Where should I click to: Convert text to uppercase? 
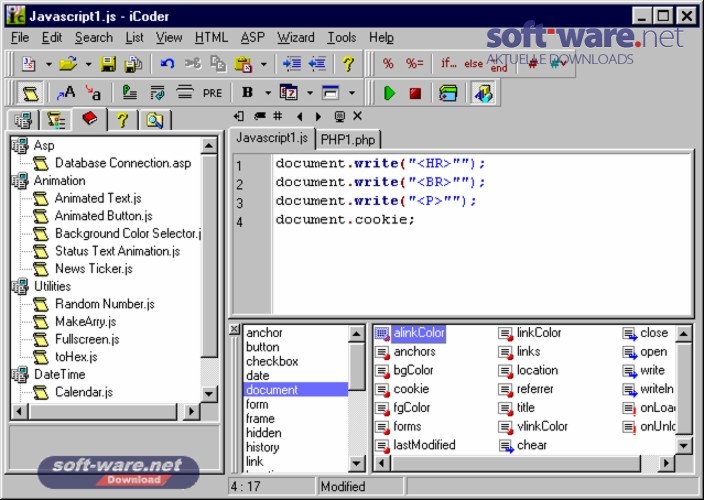point(66,93)
